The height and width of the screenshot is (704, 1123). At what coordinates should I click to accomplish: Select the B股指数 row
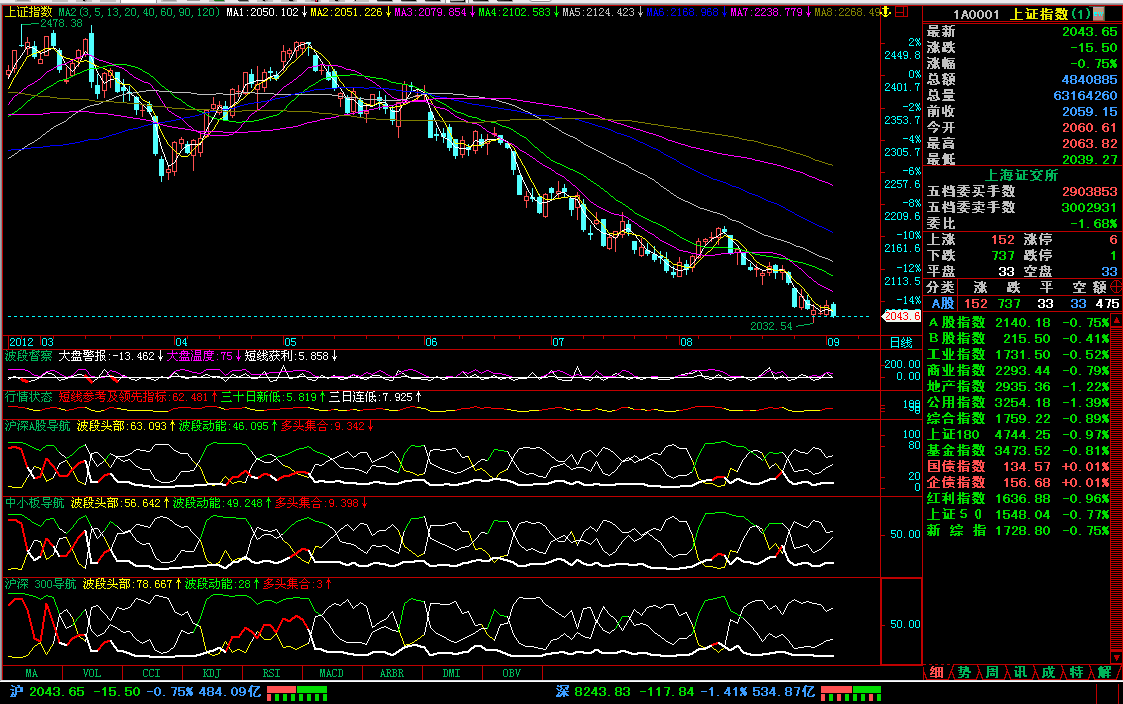1018,338
